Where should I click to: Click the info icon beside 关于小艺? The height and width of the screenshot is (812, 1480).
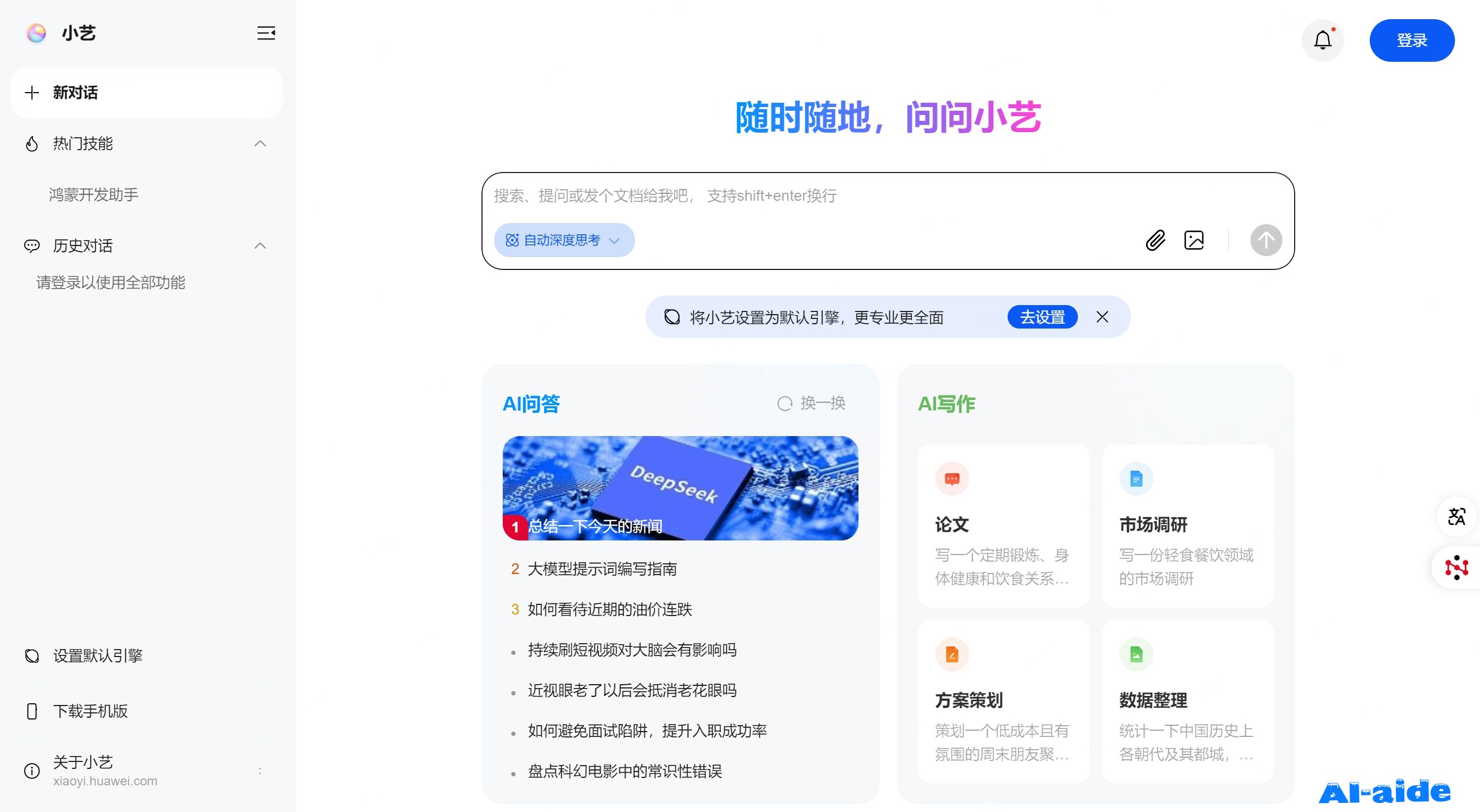tap(32, 770)
